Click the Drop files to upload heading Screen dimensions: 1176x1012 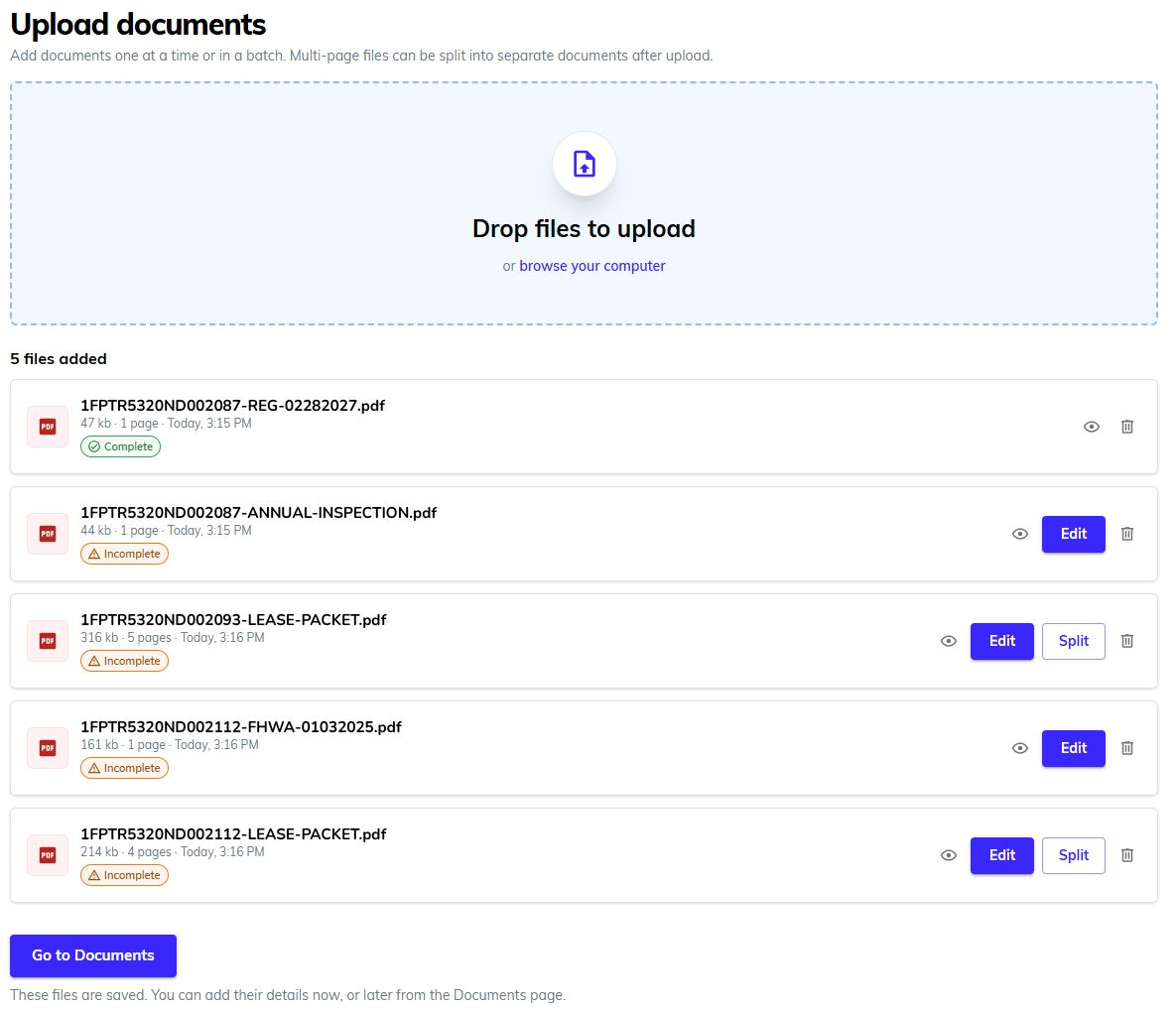[x=584, y=228]
